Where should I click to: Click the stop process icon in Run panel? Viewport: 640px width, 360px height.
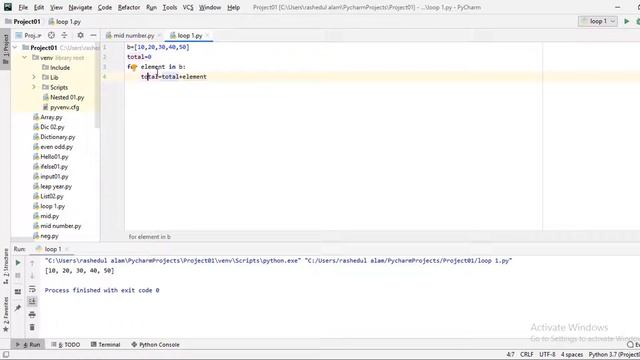tap(18, 276)
